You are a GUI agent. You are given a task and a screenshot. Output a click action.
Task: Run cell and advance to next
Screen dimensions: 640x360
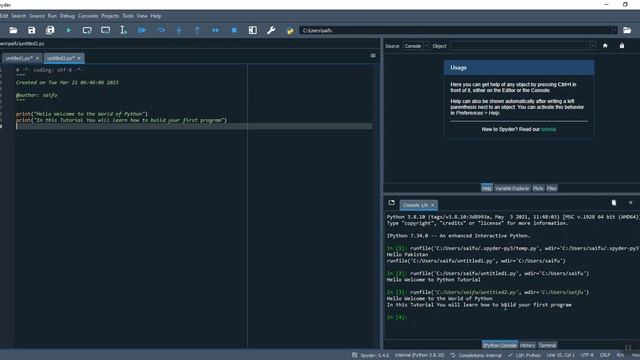105,30
